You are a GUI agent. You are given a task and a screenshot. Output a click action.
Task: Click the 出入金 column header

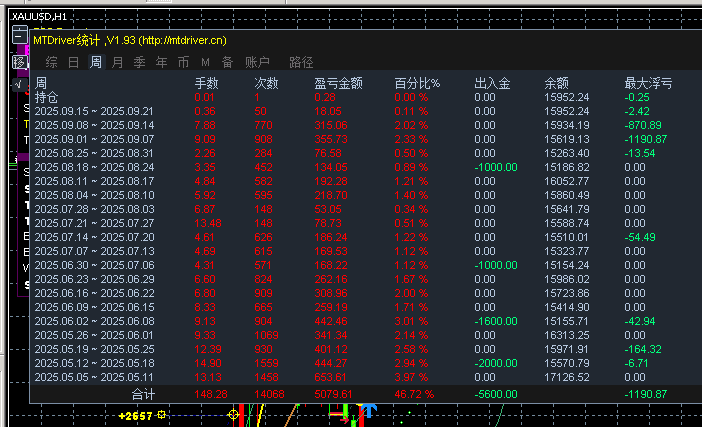pyautogui.click(x=492, y=83)
